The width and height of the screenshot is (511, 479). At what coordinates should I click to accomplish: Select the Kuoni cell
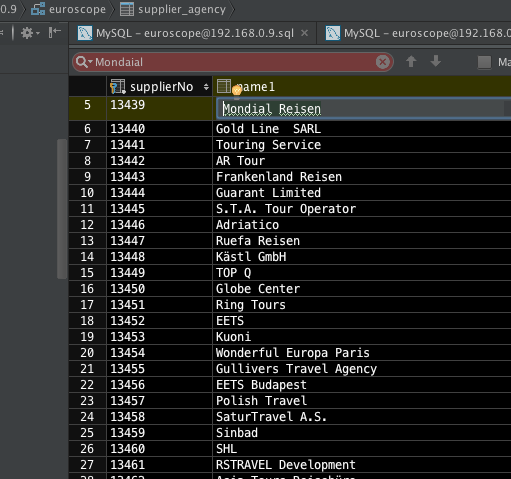coord(362,337)
